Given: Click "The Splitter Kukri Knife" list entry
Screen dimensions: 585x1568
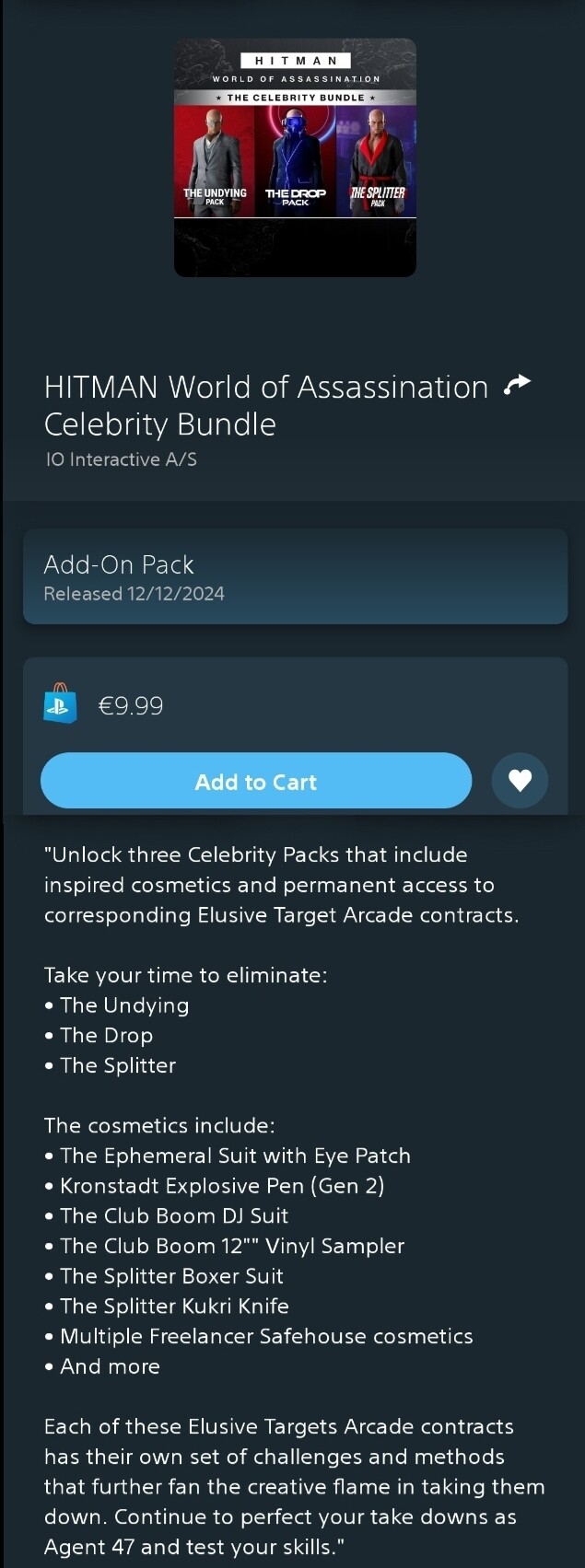Looking at the screenshot, I should tap(174, 1307).
